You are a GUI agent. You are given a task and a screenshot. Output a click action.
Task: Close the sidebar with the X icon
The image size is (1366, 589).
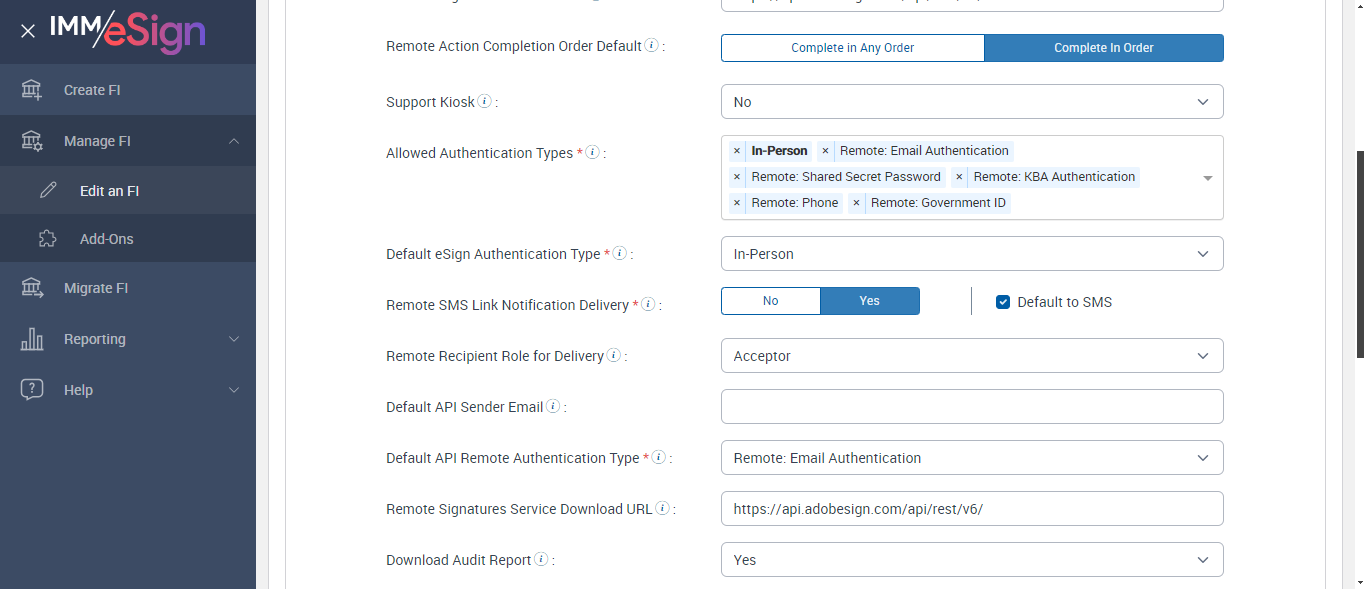tap(28, 31)
